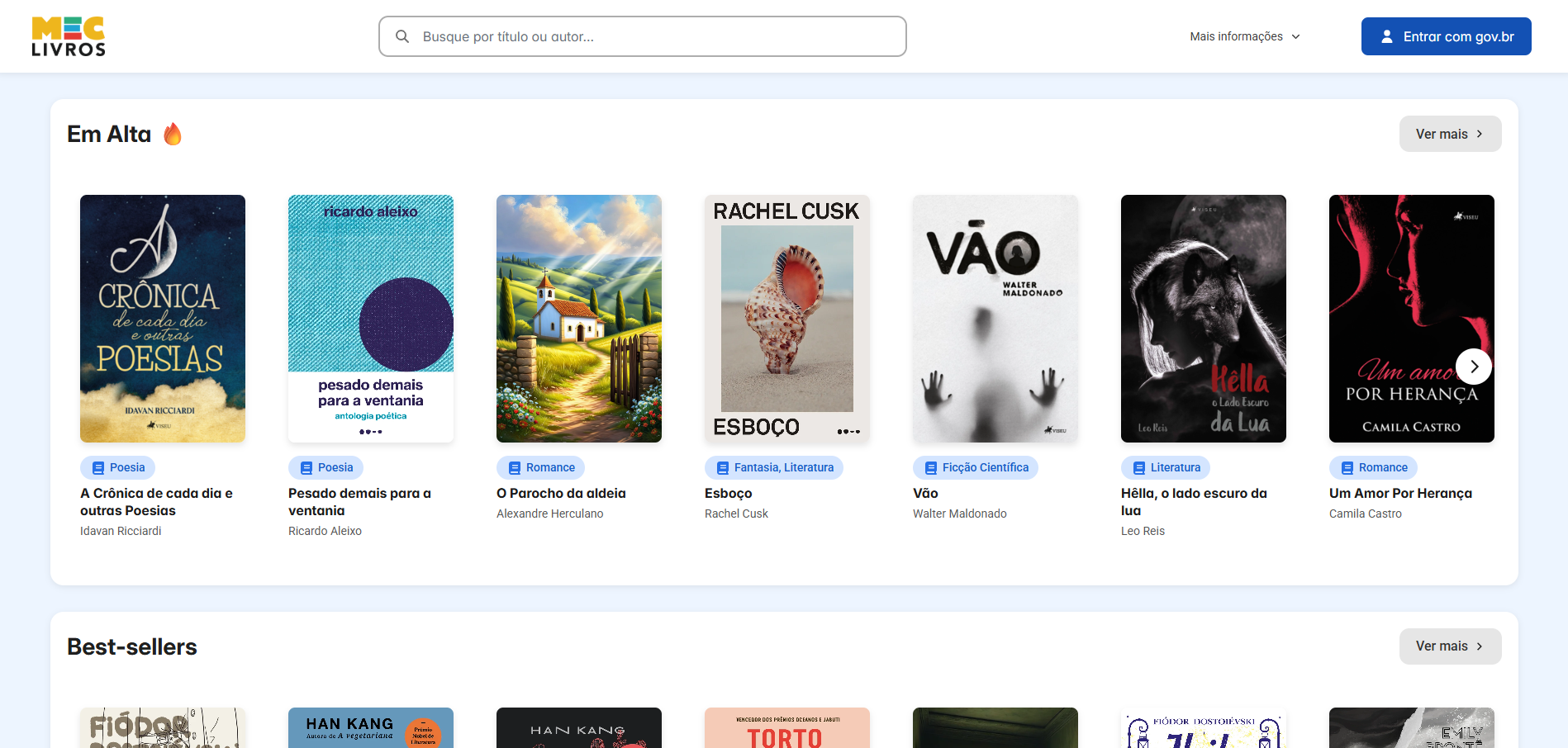This screenshot has width=1568, height=748.
Task: Open the Vão book cover
Action: pyautogui.click(x=995, y=319)
